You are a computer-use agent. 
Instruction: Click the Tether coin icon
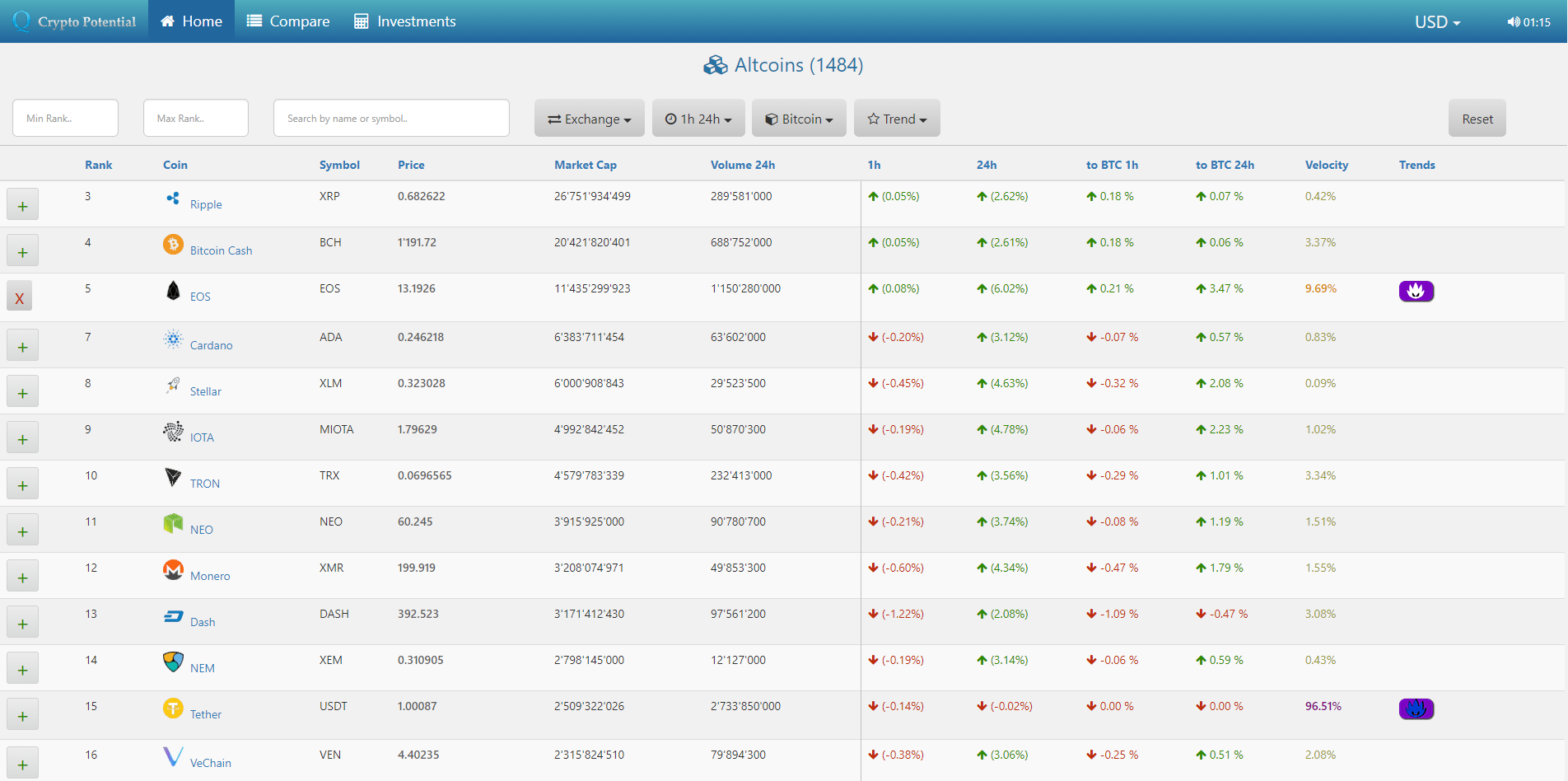(x=173, y=708)
